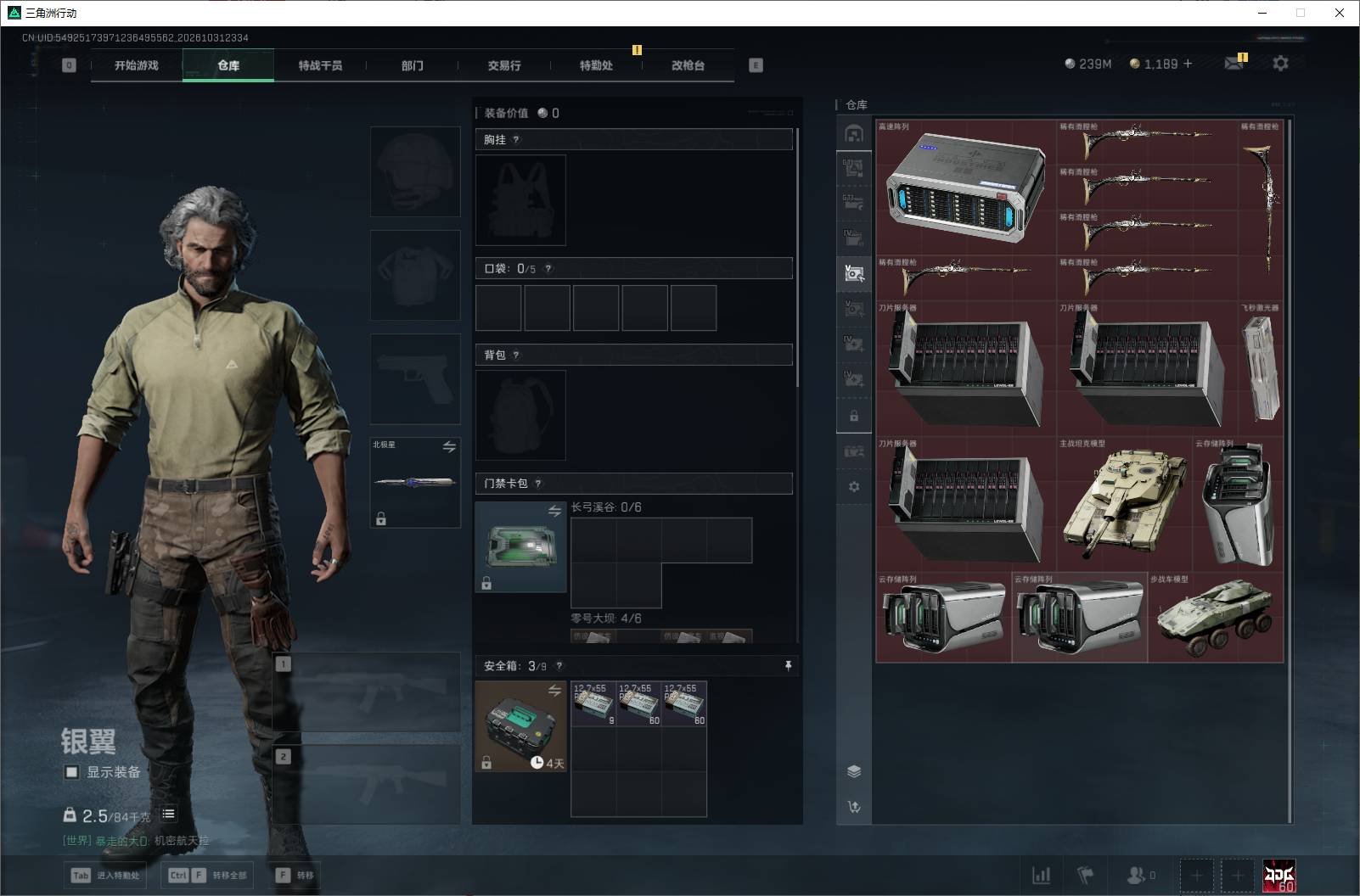
Task: Select the 飞秒激光器 item
Action: coord(1260,368)
